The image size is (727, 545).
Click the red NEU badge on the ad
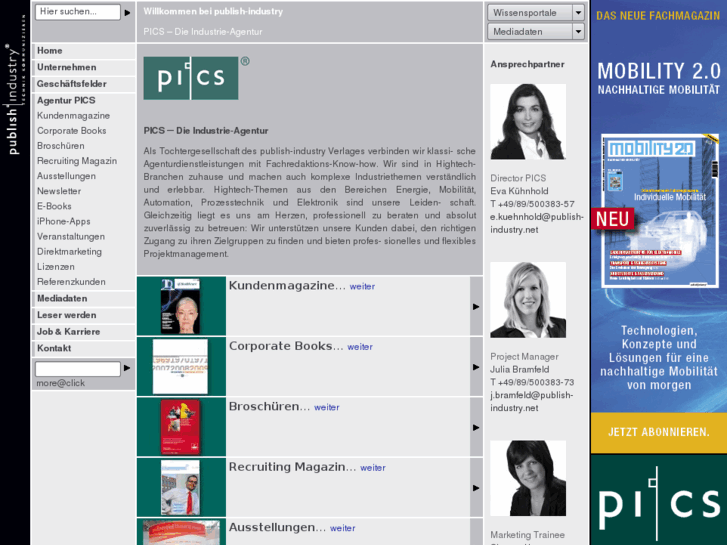pyautogui.click(x=612, y=219)
